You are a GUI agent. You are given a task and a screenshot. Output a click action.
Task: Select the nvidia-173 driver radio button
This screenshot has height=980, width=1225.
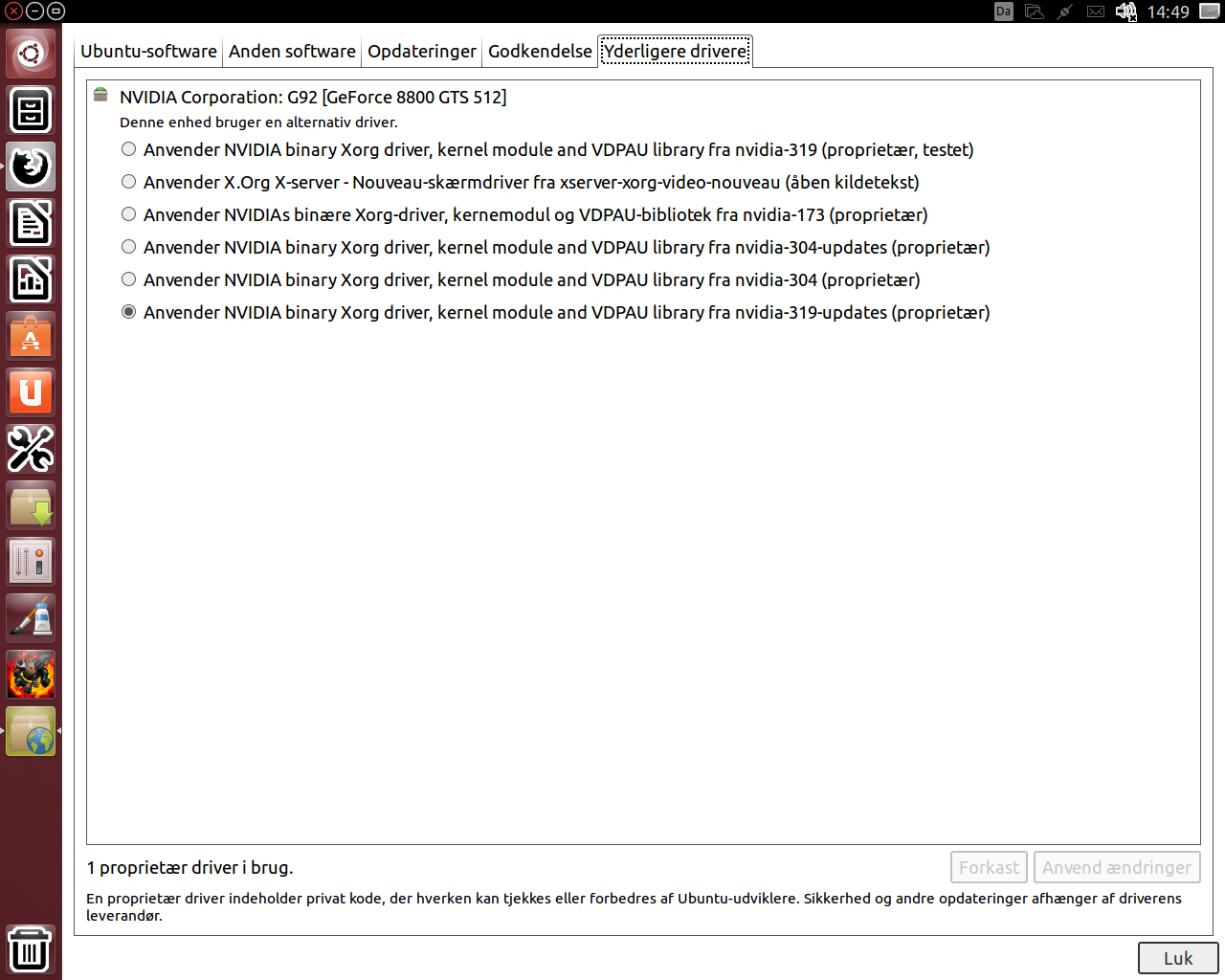point(128,214)
